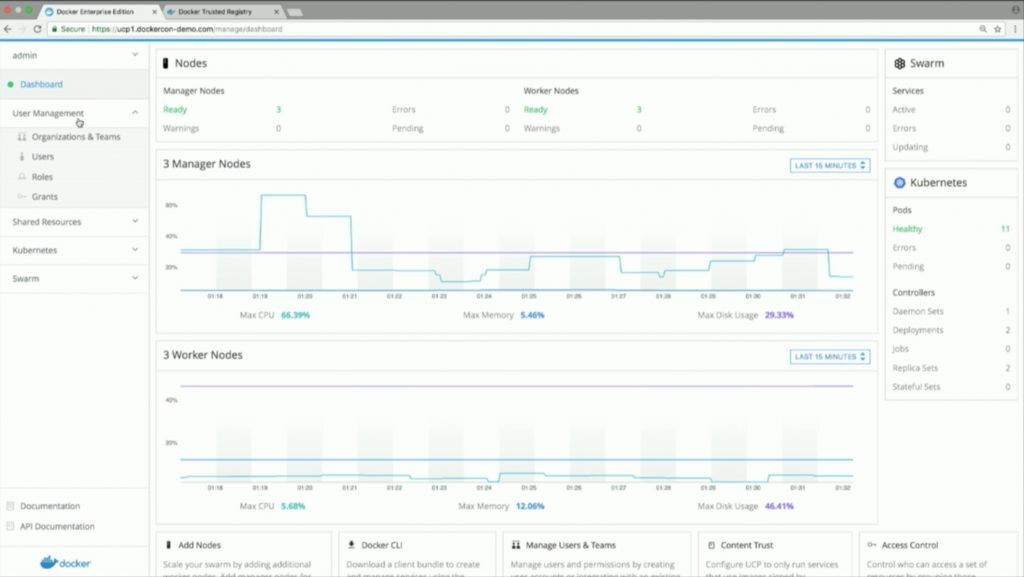Viewport: 1024px width, 577px height.
Task: Open the Chrome three-dot menu
Action: point(1015,29)
